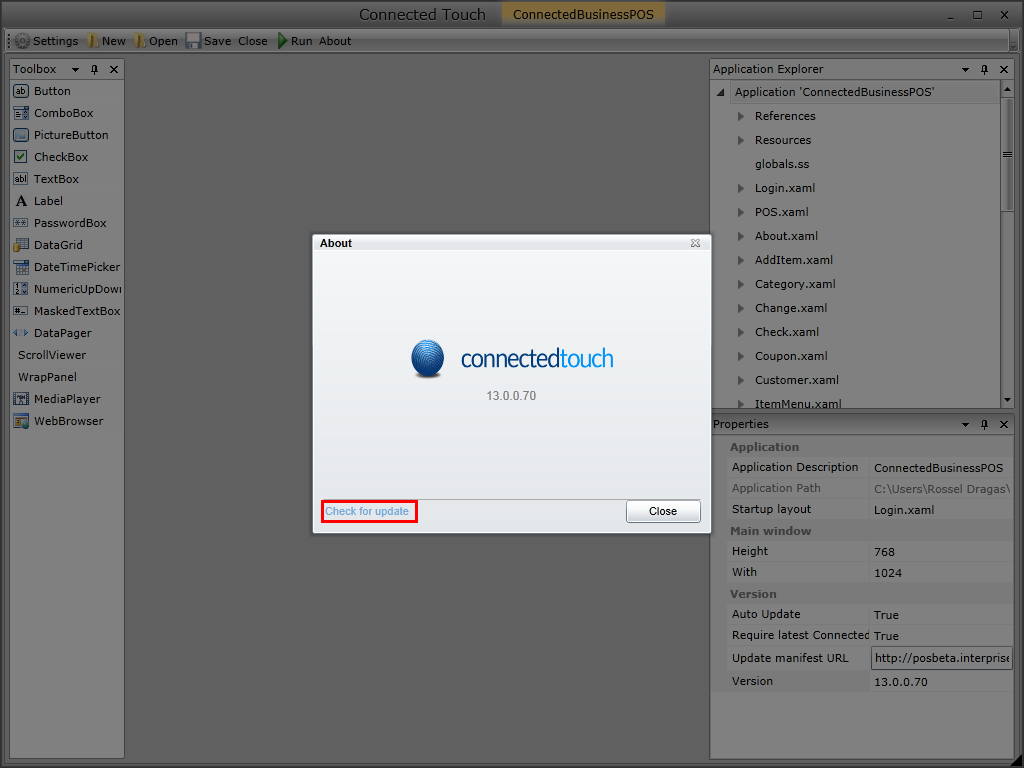Select the PasswordBox icon in Toolbox

pos(21,223)
